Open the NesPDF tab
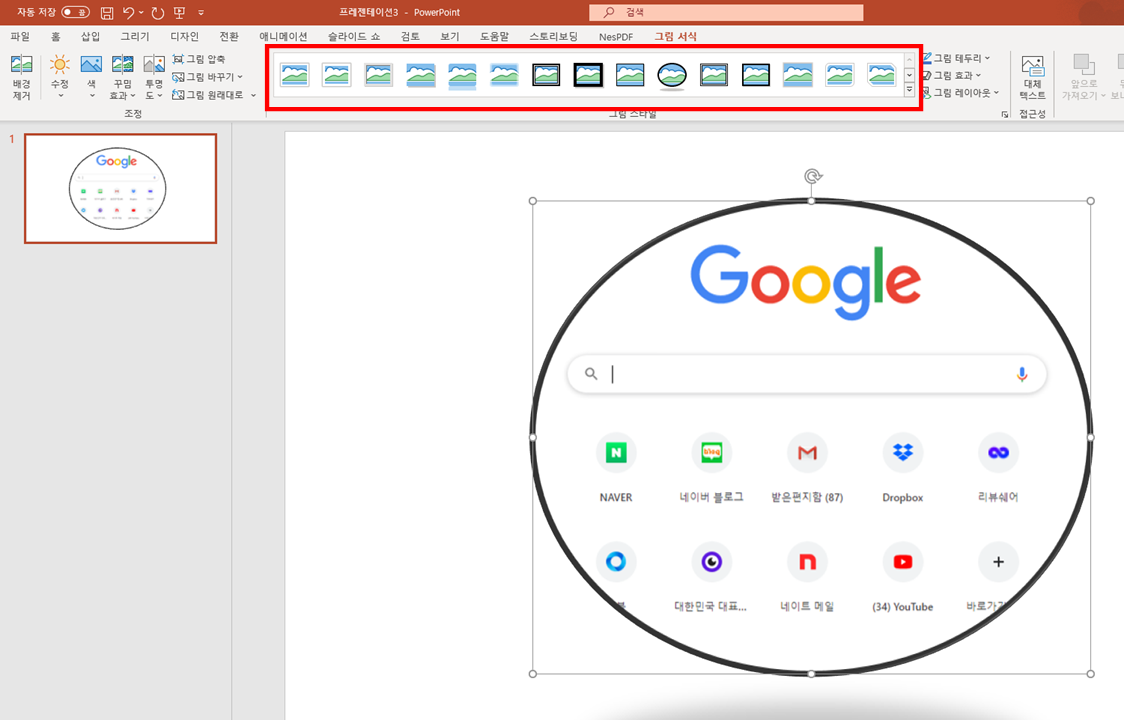The image size is (1124, 720). tap(616, 36)
